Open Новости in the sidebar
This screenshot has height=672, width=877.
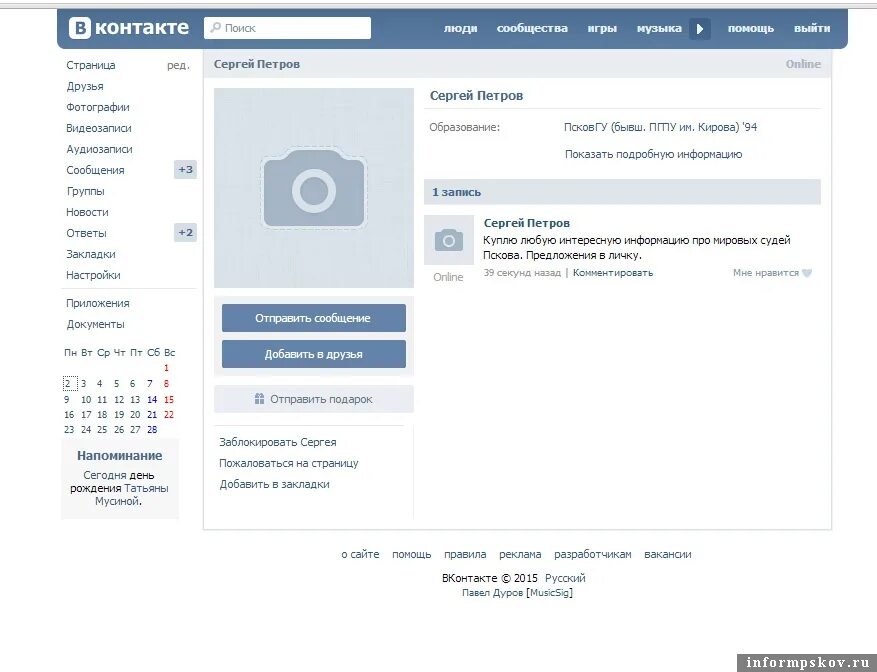point(87,212)
